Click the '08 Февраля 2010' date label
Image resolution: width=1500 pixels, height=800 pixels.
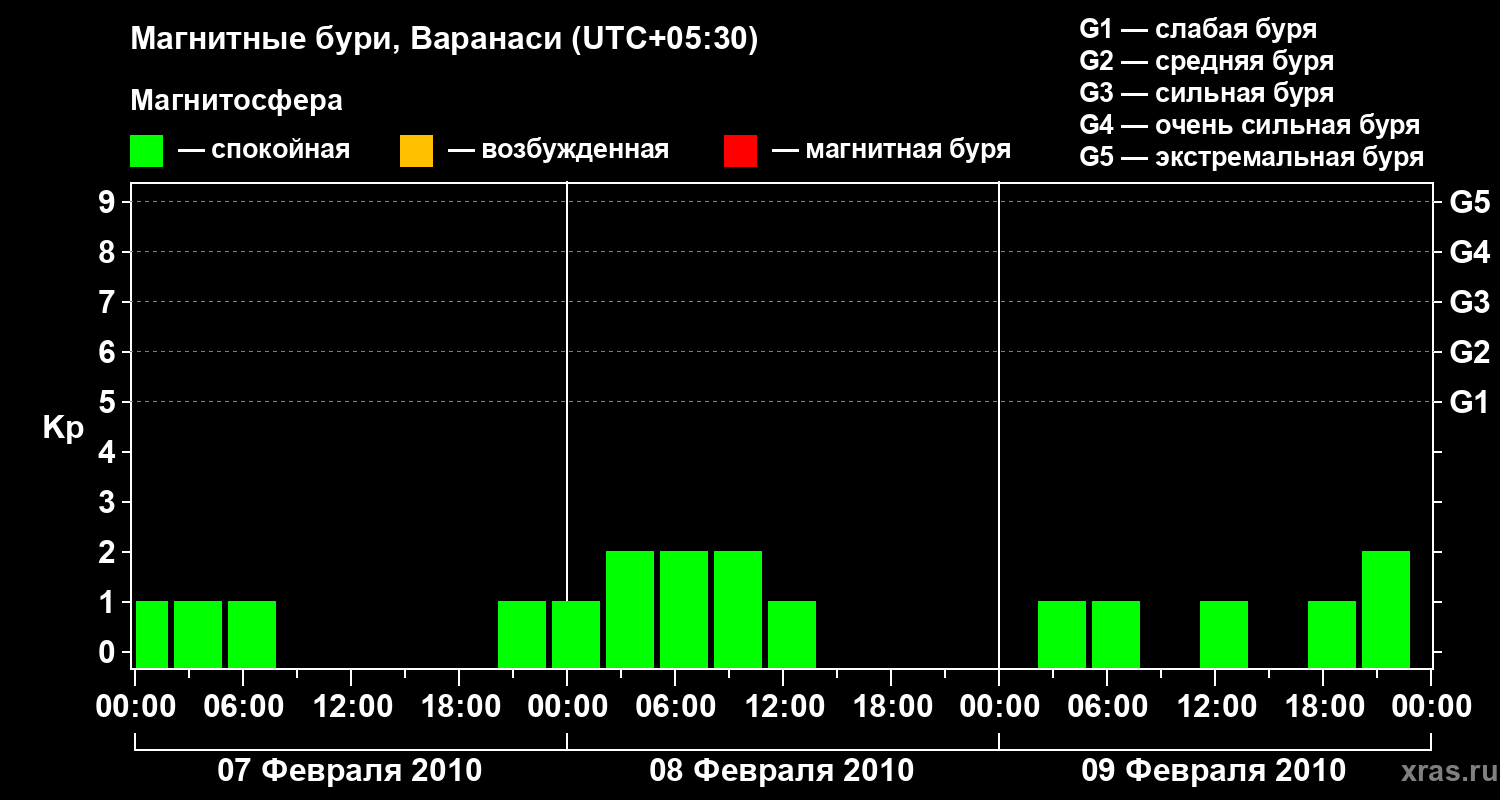(782, 771)
